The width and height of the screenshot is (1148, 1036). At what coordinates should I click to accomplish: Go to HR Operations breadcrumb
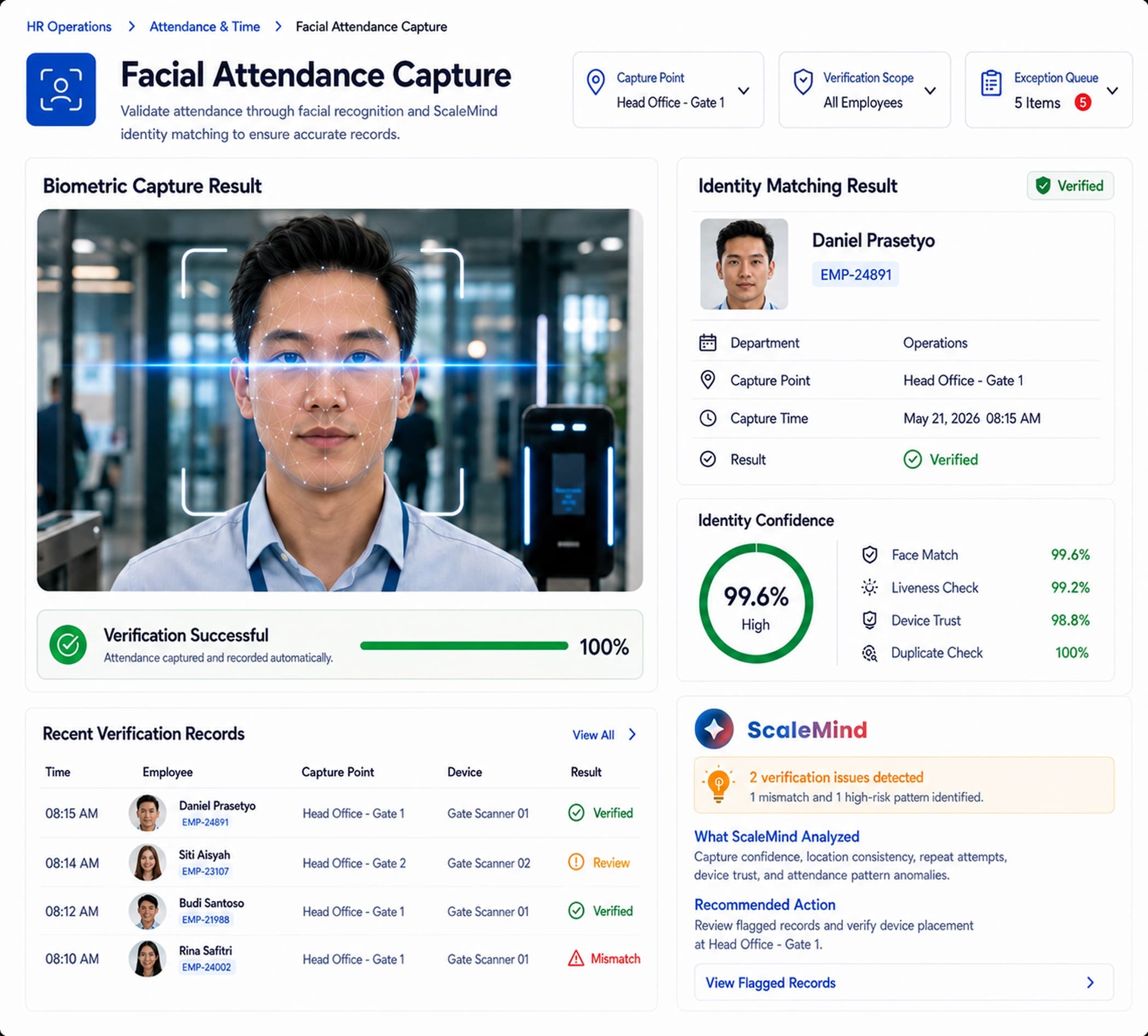69,27
